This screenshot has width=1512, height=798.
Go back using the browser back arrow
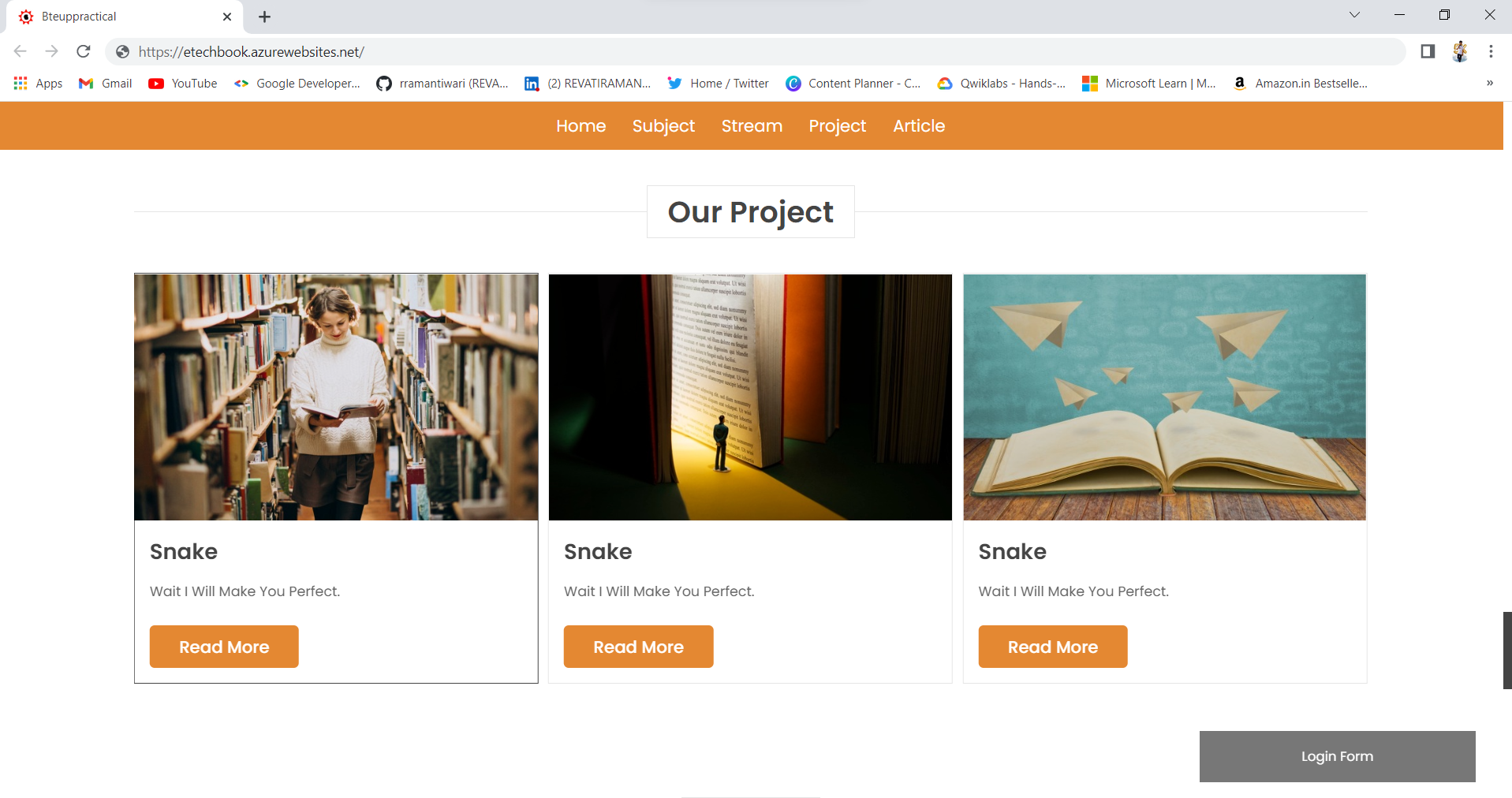pyautogui.click(x=21, y=51)
